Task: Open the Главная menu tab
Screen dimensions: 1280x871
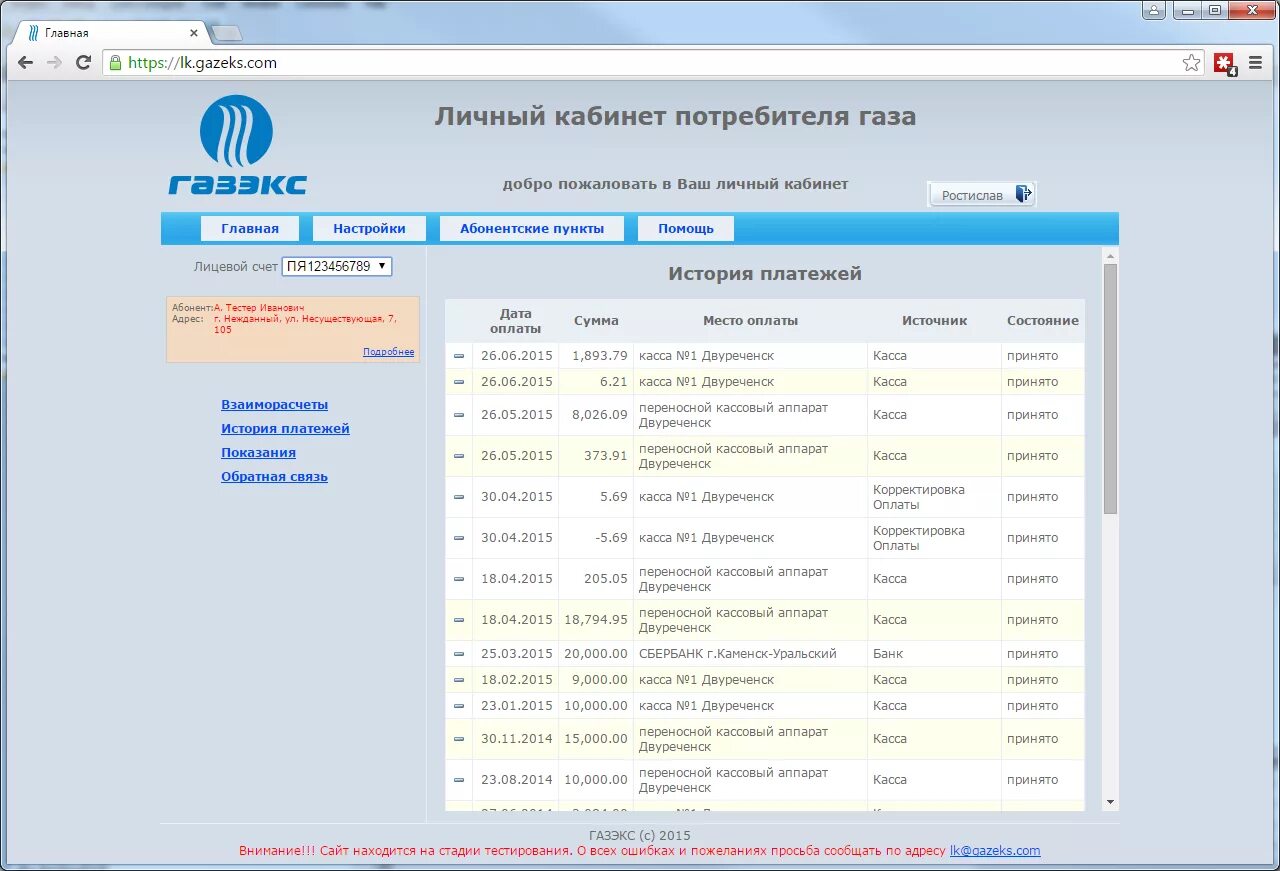Action: [x=250, y=228]
